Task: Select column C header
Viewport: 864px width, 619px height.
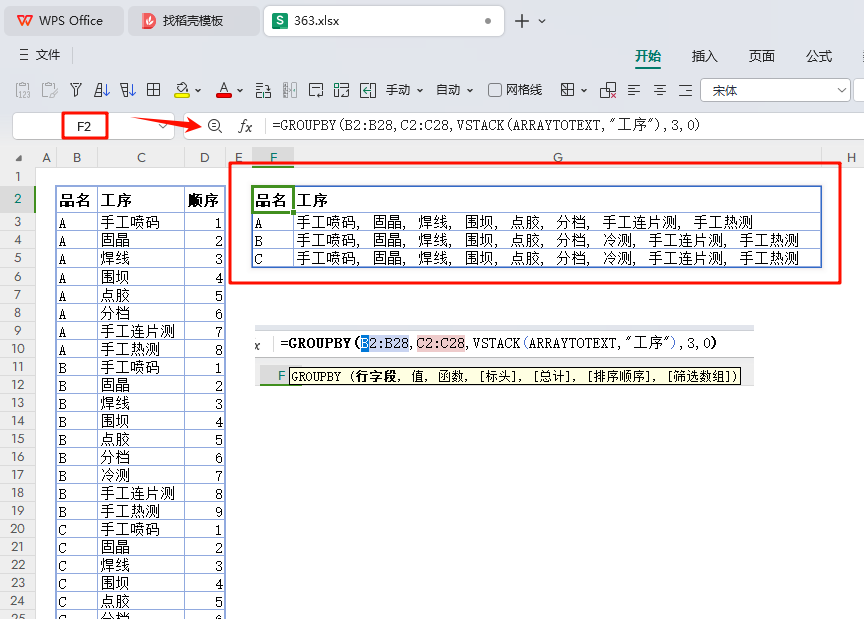Action: pyautogui.click(x=141, y=158)
